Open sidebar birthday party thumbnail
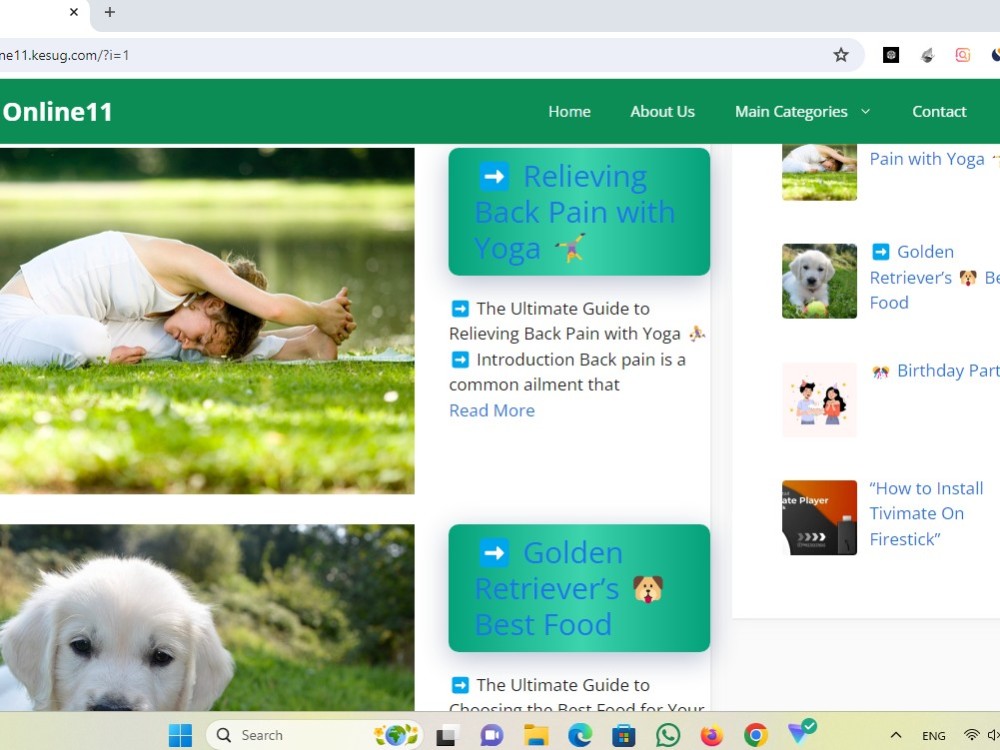 [x=819, y=401]
